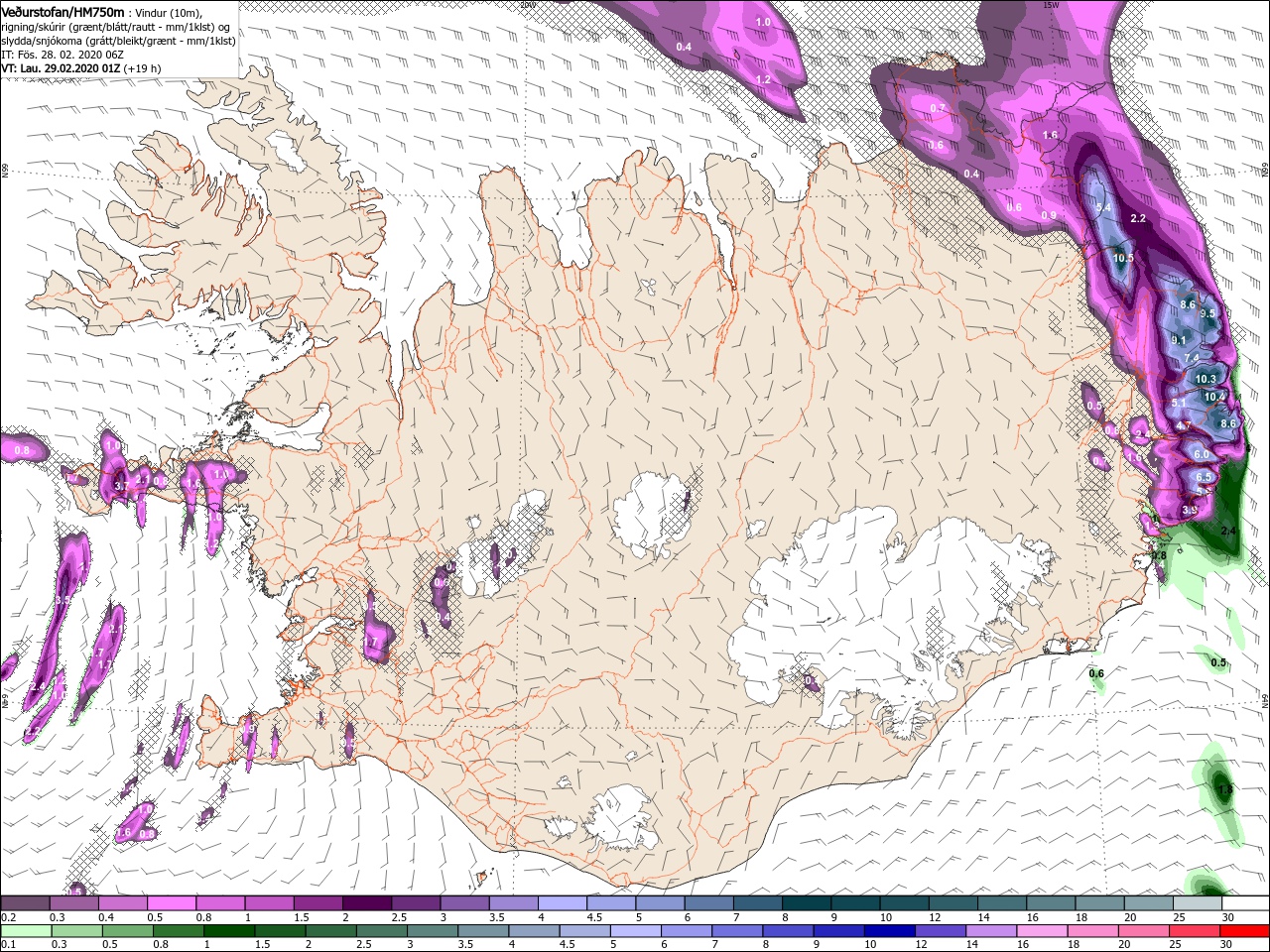This screenshot has width=1270, height=952.
Task: Click the 4.7 precipitation value on the map
Action: (1183, 425)
